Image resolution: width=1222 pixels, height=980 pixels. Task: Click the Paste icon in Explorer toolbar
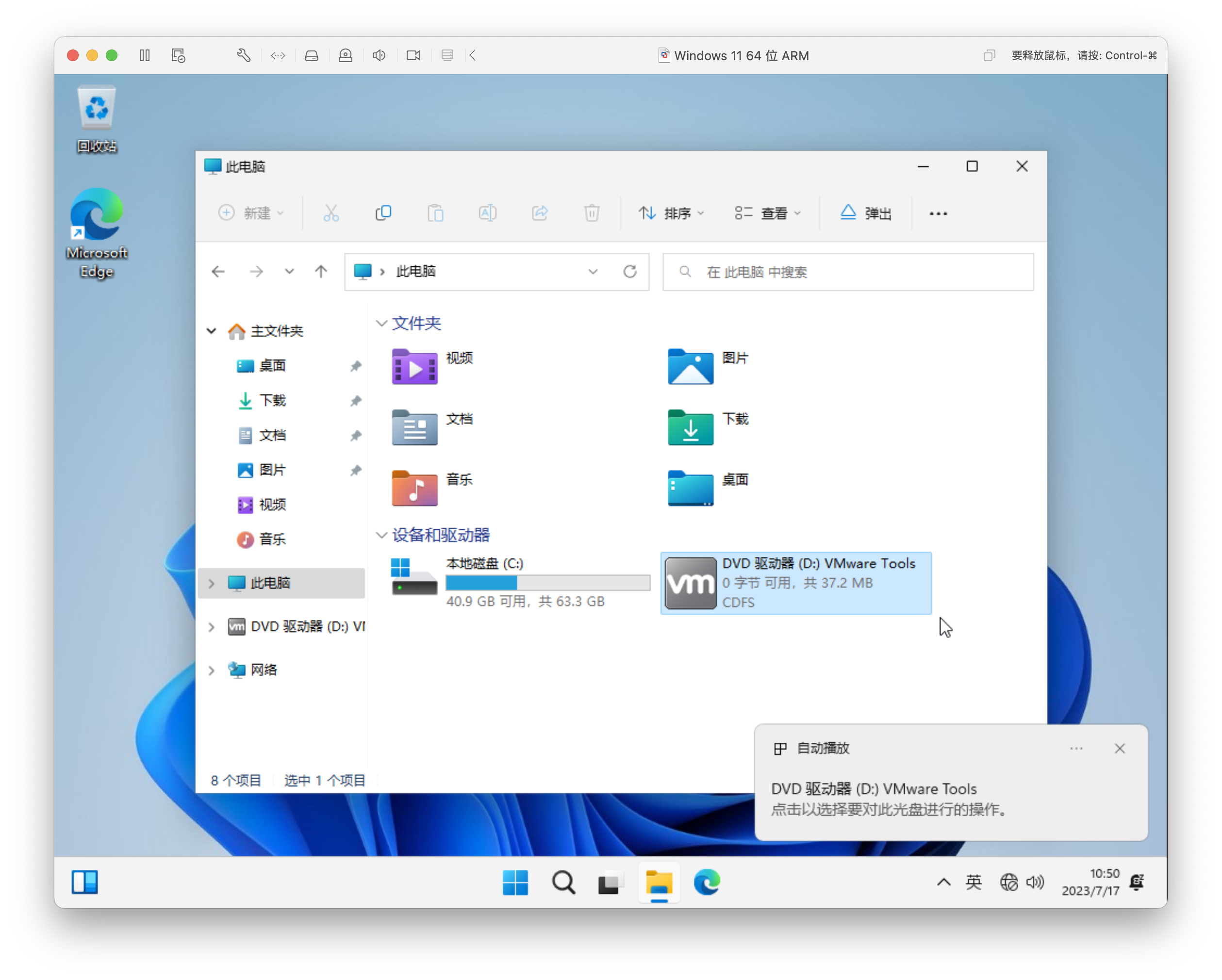435,212
